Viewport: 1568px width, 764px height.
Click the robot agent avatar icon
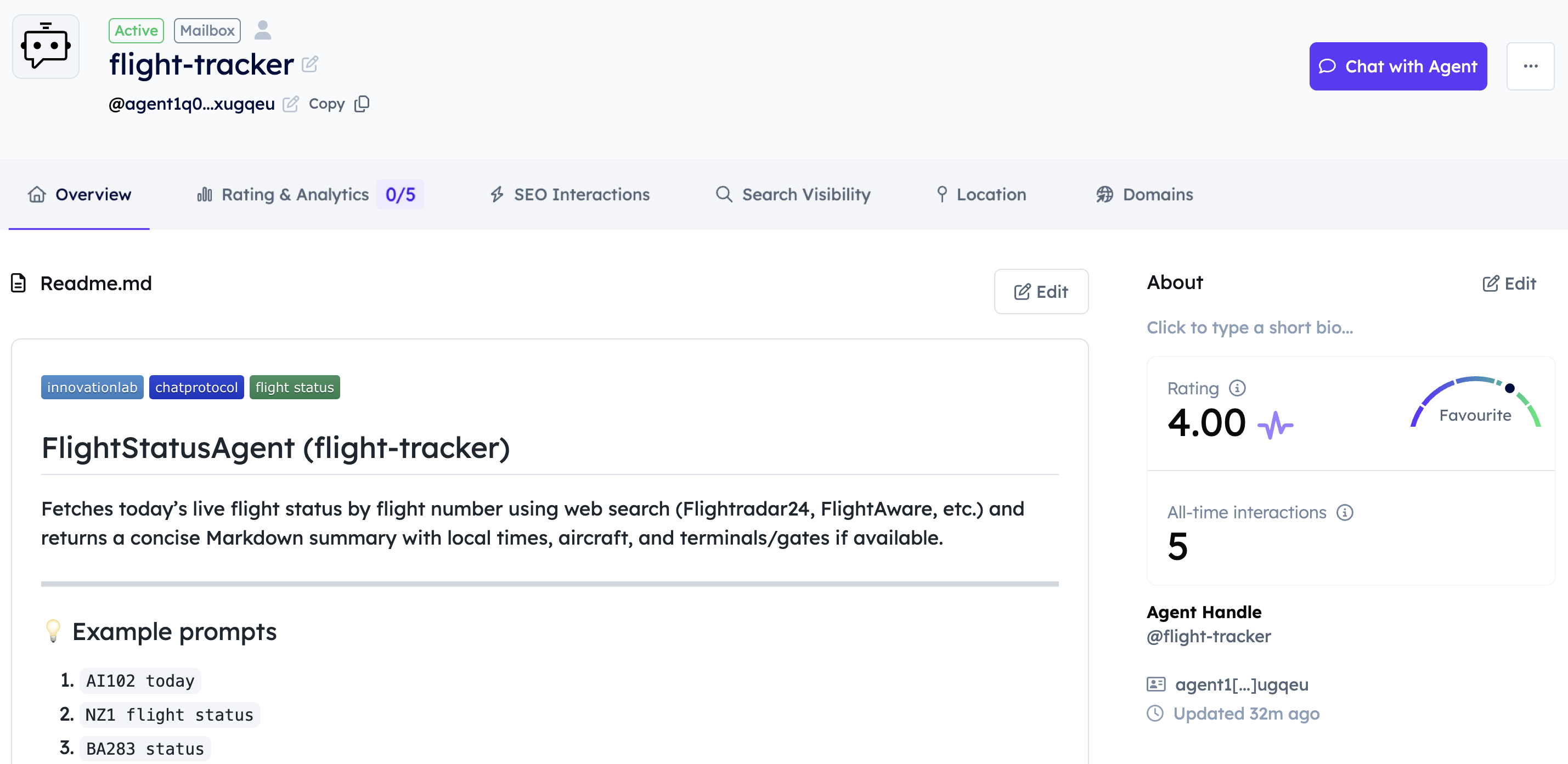click(x=46, y=47)
